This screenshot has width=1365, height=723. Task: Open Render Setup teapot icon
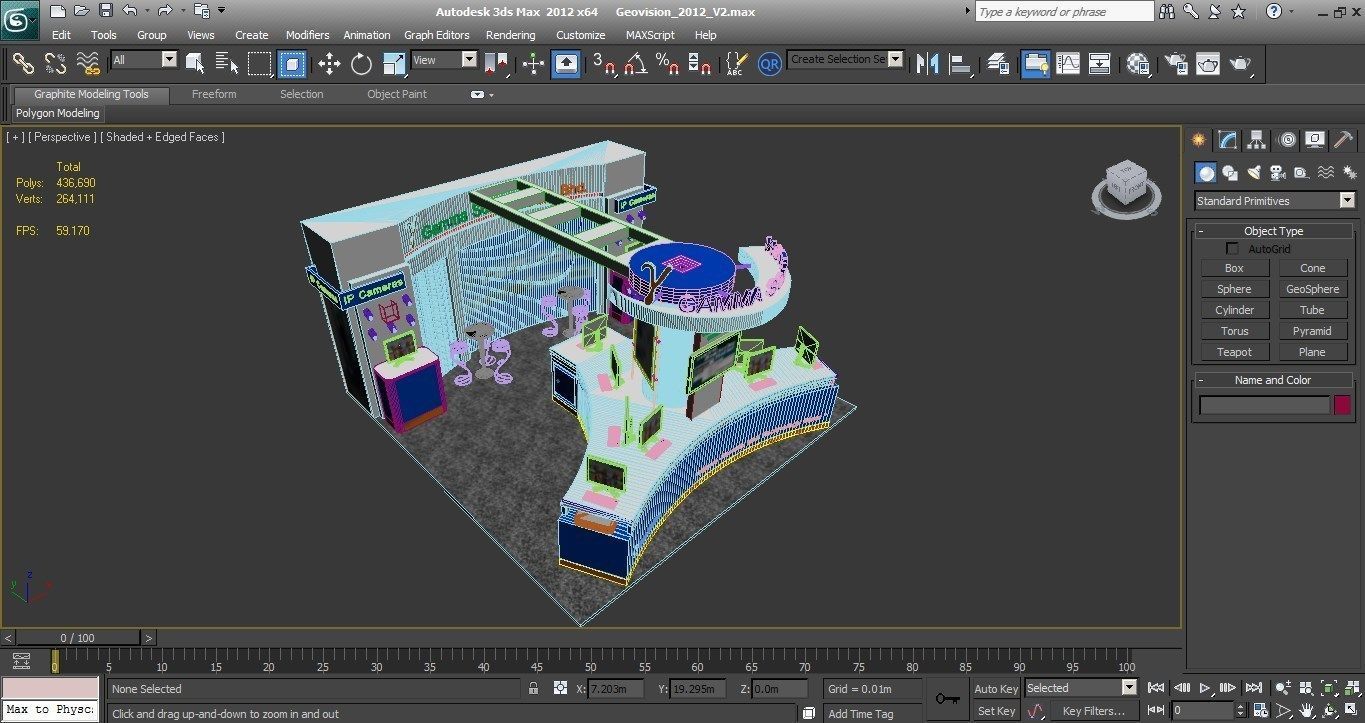(1176, 64)
